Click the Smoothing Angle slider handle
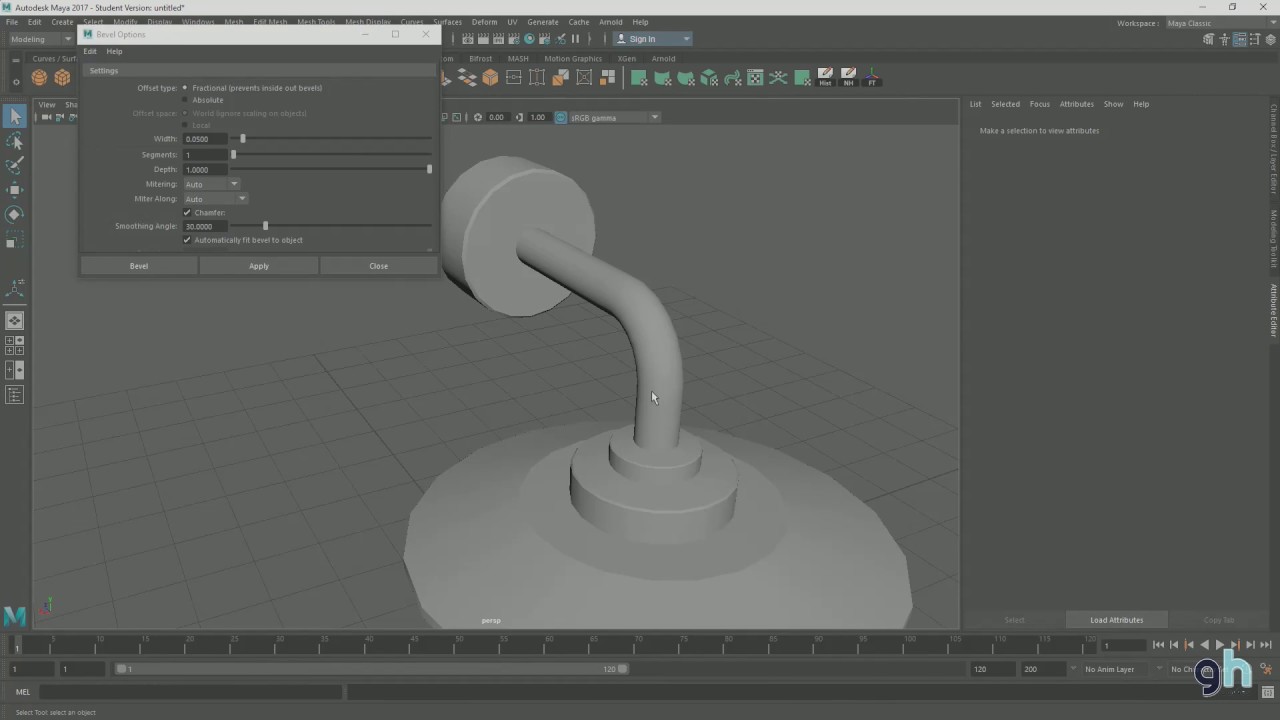 pos(265,226)
